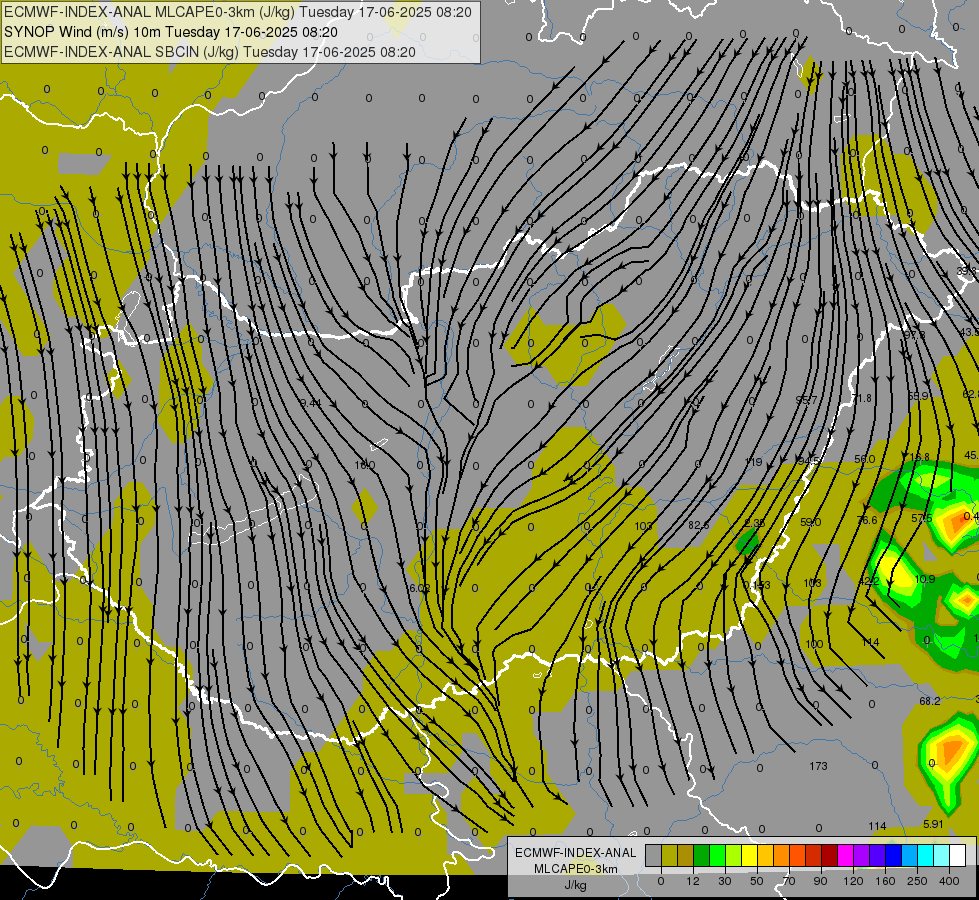Screen dimensions: 979x900
Task: Click the map value 2.35
Action: tap(755, 523)
